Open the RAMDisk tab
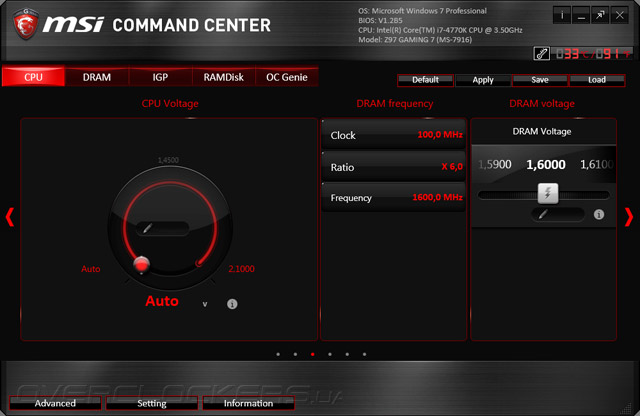Image resolution: width=640 pixels, height=416 pixels. (x=224, y=77)
